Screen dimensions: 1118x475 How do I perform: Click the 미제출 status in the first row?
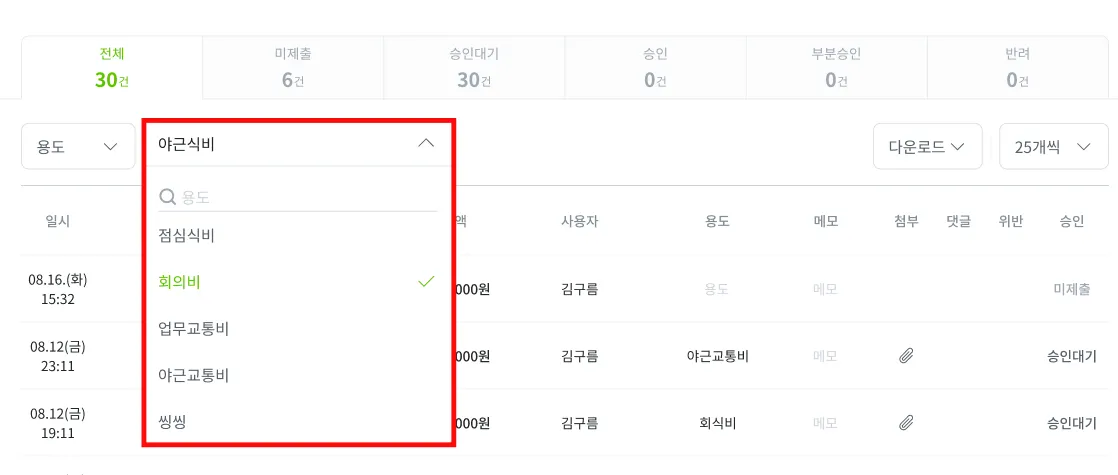(1071, 289)
